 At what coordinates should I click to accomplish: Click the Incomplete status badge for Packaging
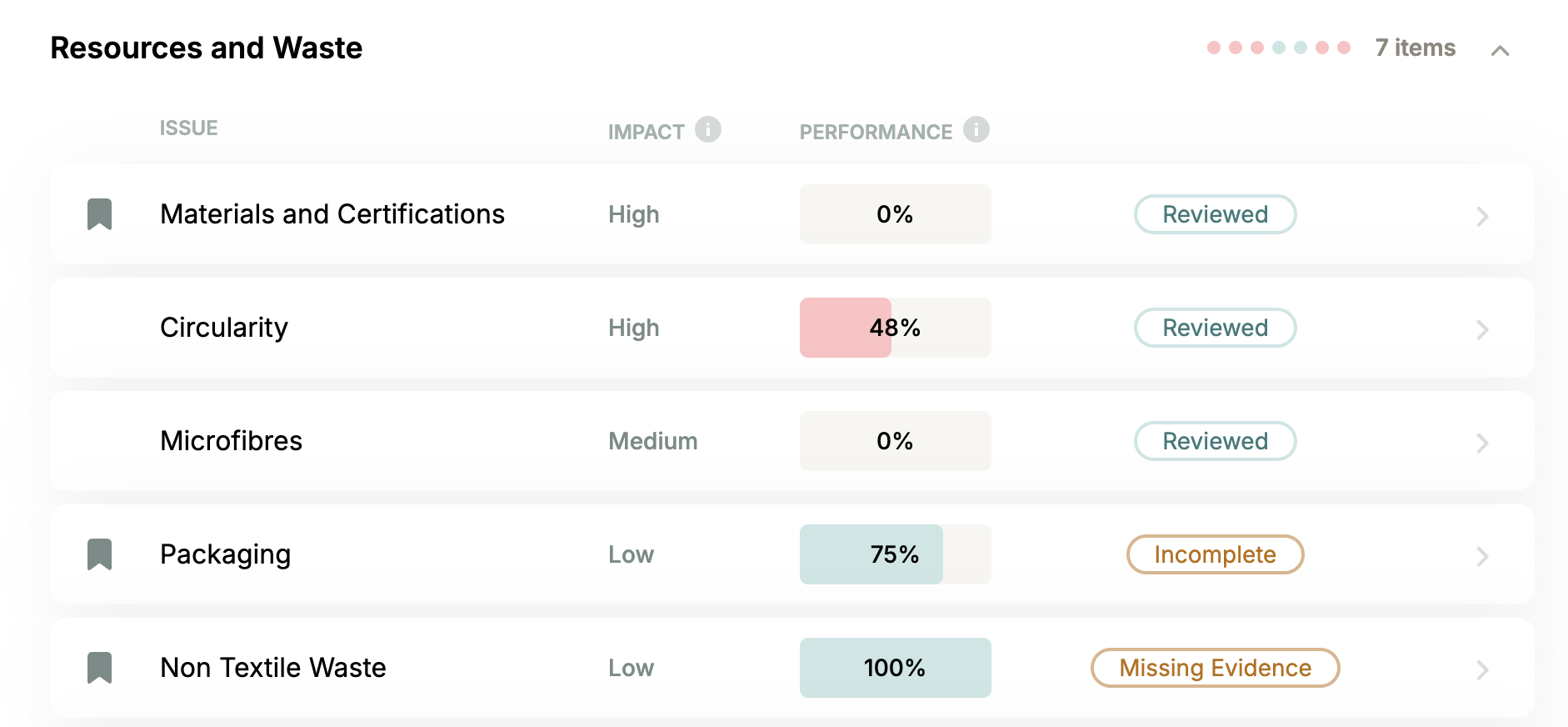point(1215,554)
